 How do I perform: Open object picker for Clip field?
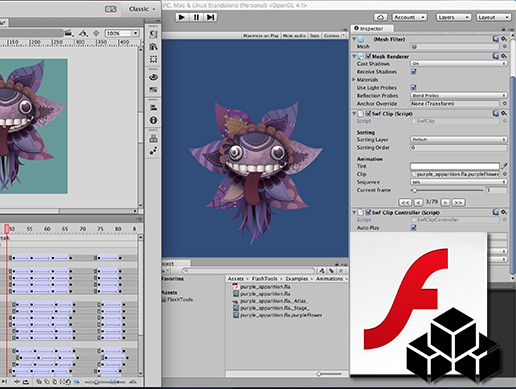(505, 174)
